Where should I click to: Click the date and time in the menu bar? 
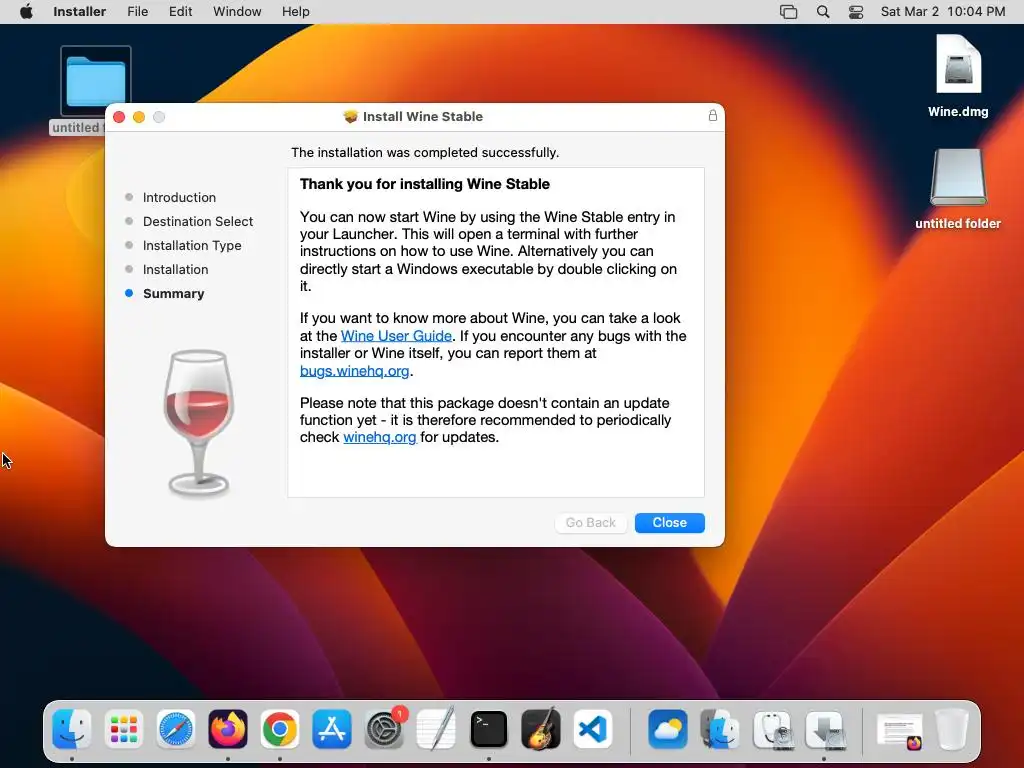(942, 11)
